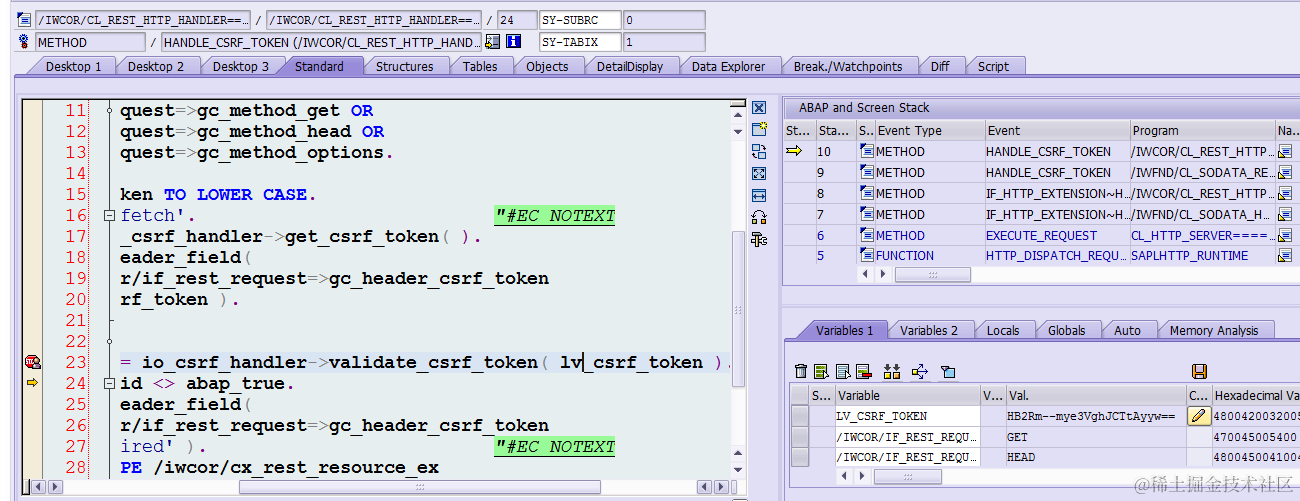The image size is (1300, 501).
Task: Click the ABAP stack horizontal scrollbar thumb
Action: click(932, 275)
